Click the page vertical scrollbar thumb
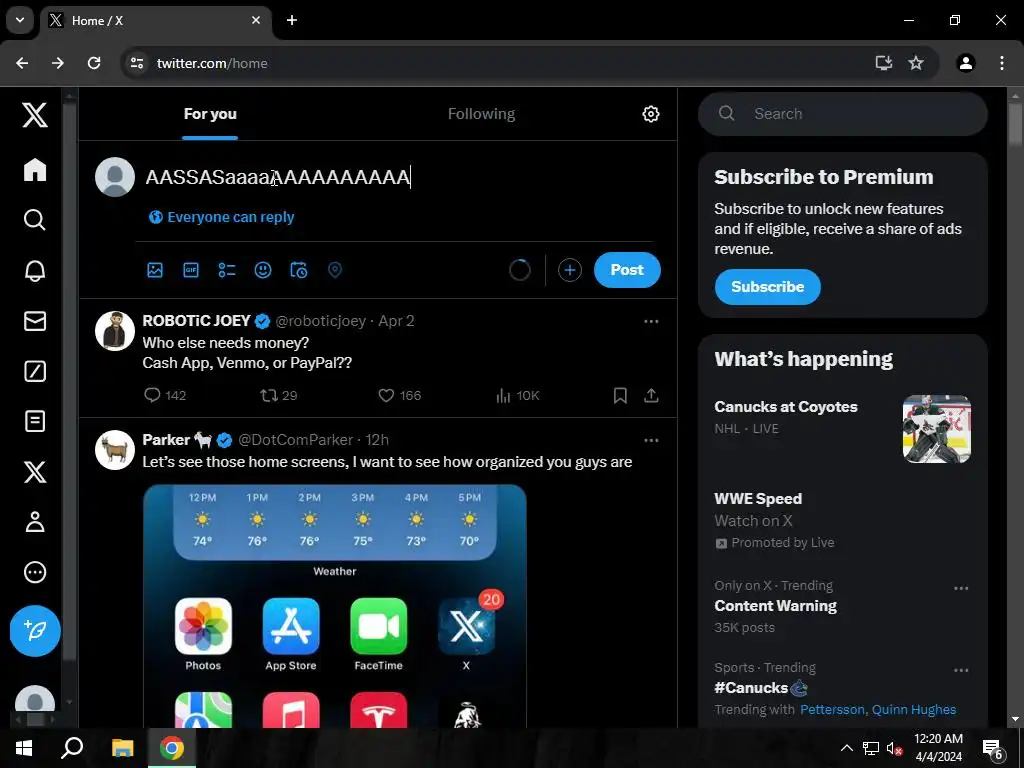The image size is (1024, 768). (x=1015, y=124)
